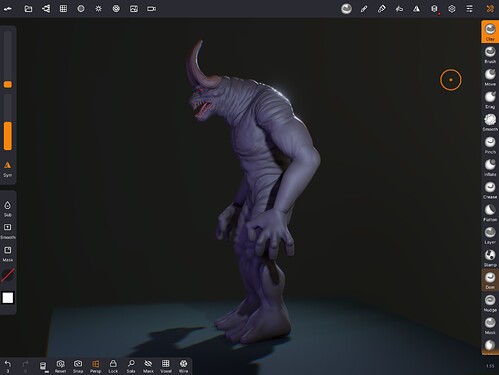This screenshot has height=375, width=499.
Task: Click the Reset camera view button
Action: pyautogui.click(x=60, y=366)
